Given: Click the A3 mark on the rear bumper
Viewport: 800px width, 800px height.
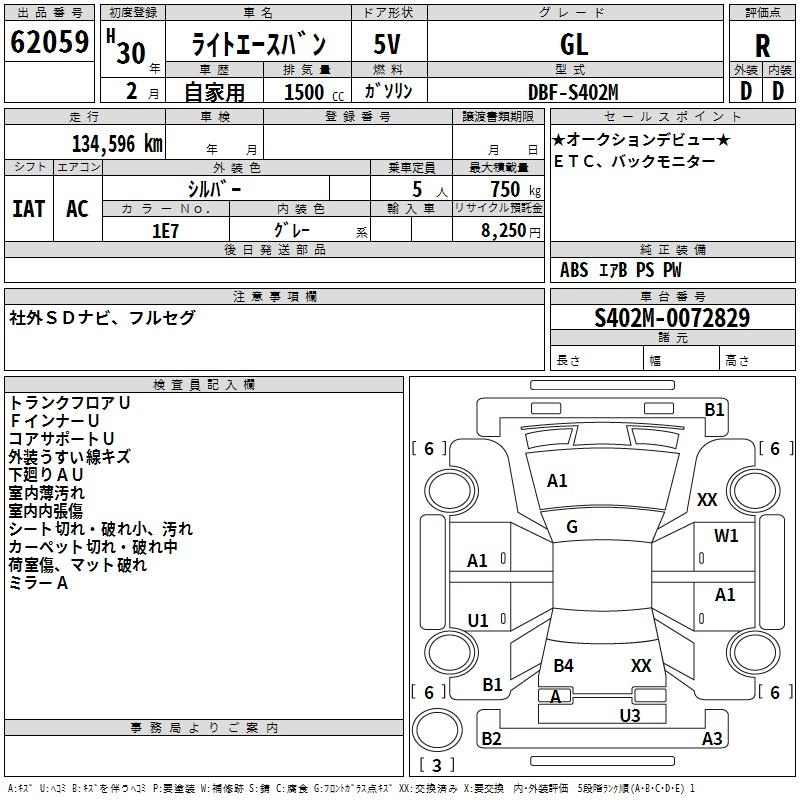Looking at the screenshot, I should coord(712,739).
